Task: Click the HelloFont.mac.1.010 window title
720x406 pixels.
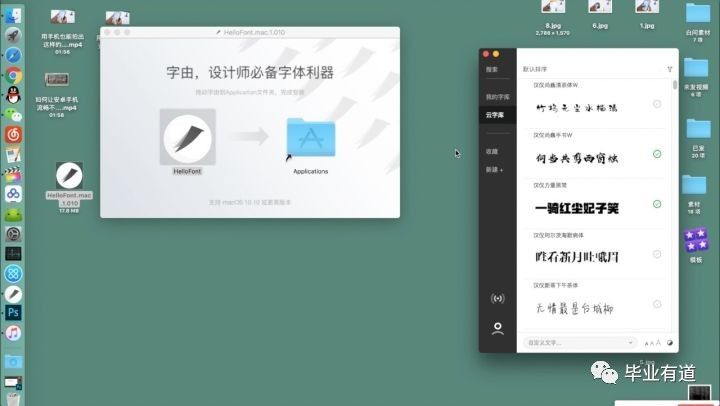Action: pos(254,33)
